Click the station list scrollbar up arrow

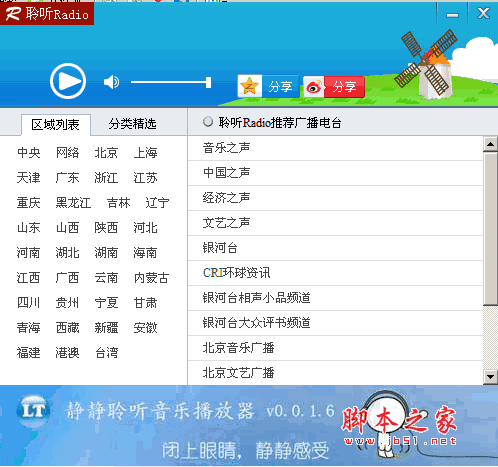pos(490,144)
